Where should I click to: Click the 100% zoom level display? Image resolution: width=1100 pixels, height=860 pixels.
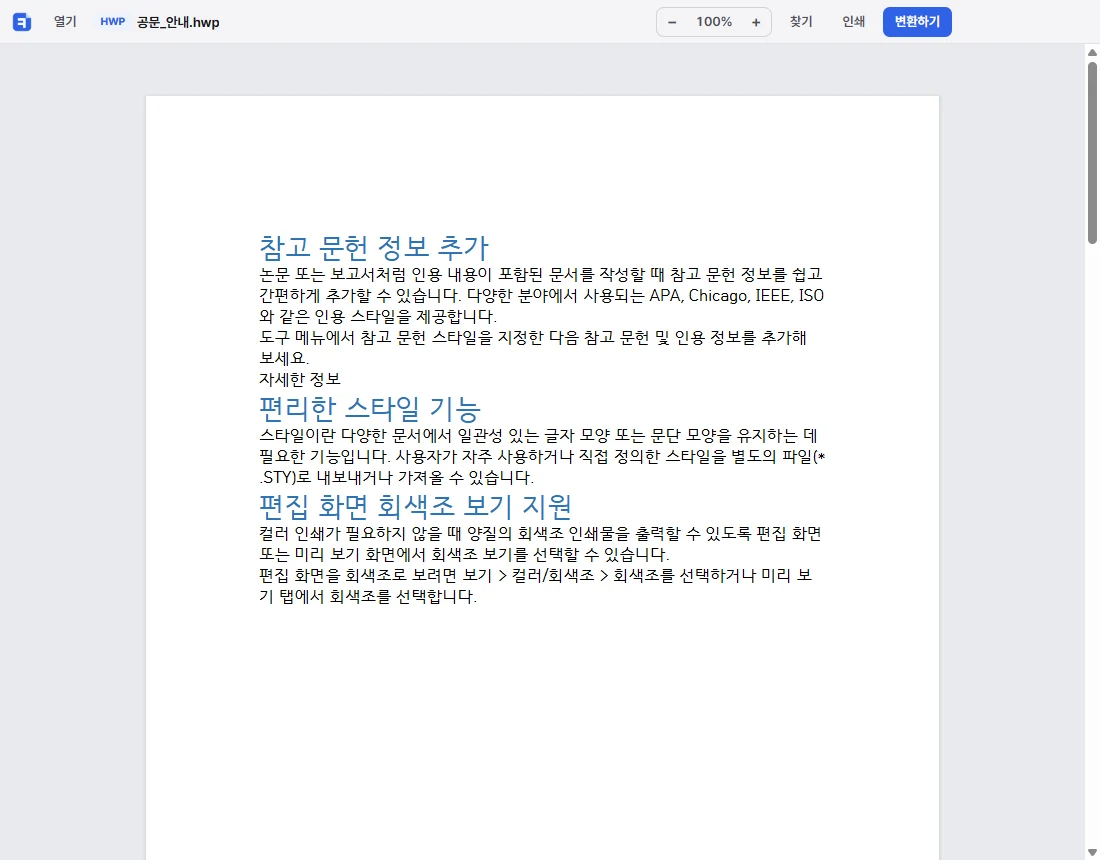coord(714,22)
